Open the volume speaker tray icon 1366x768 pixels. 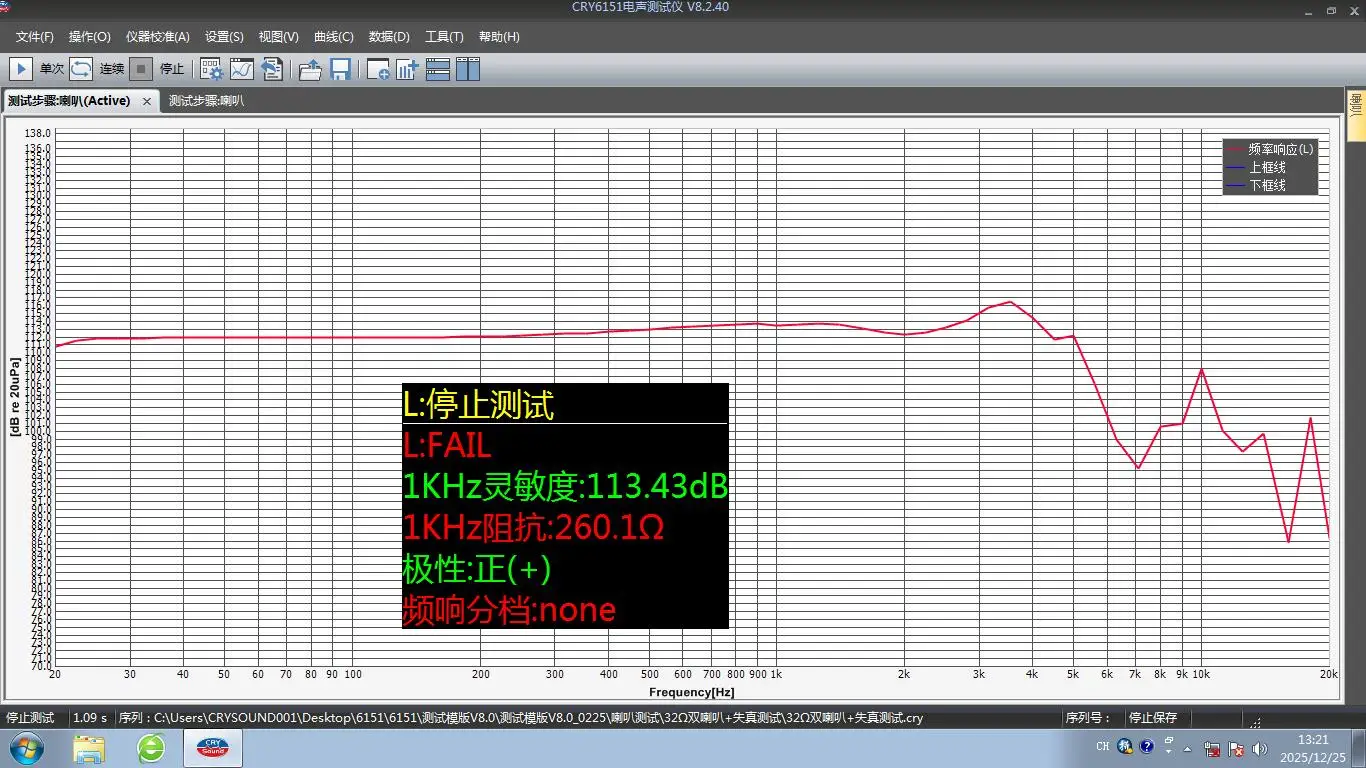pos(1259,748)
